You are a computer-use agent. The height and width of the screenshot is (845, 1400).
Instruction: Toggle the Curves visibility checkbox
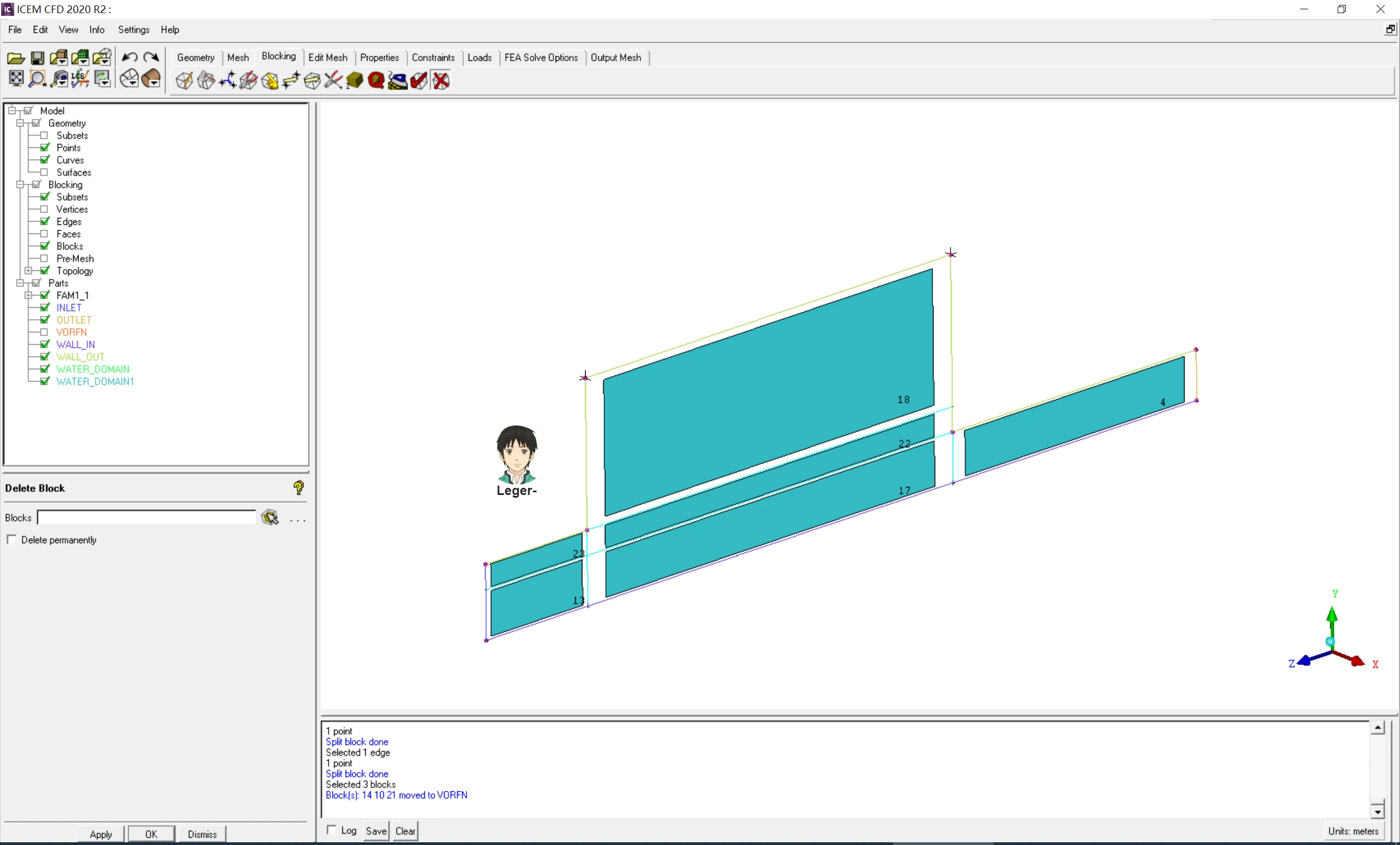tap(44, 160)
